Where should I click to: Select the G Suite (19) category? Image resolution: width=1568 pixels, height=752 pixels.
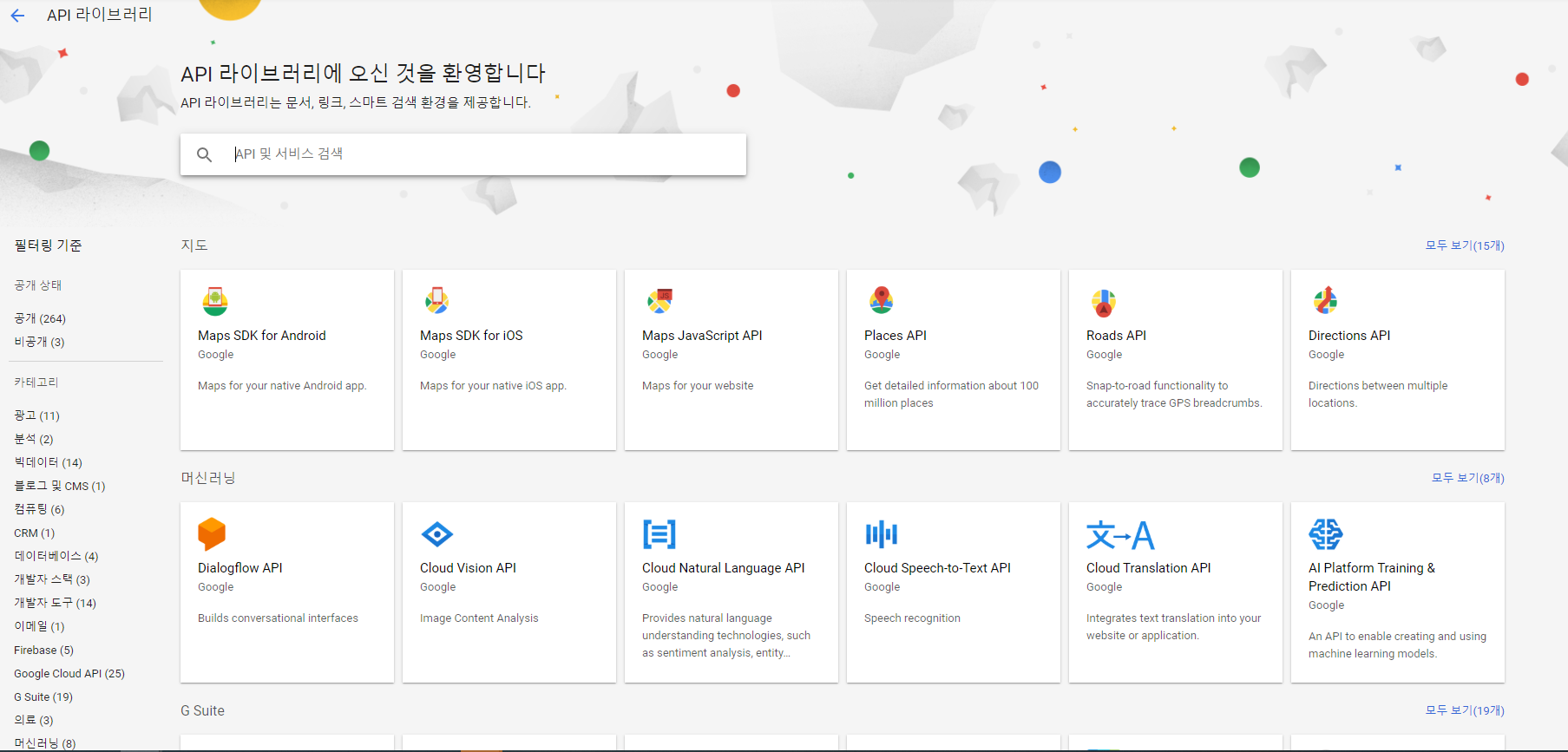43,696
